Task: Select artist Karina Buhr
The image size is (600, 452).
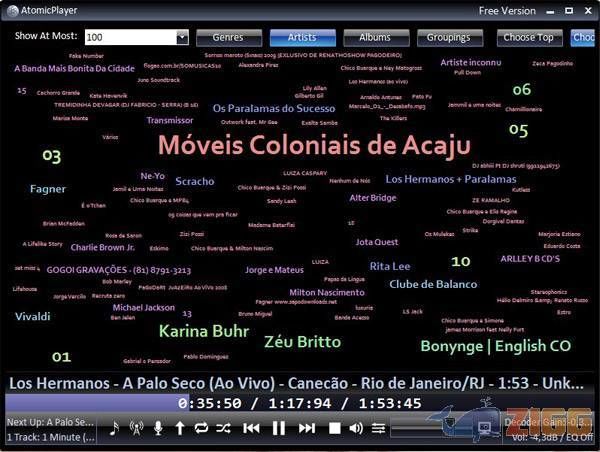Action: 204,331
